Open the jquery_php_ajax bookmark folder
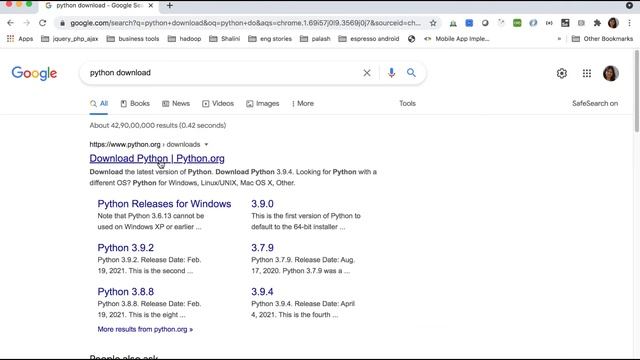Viewport: 640px width, 360px height. [x=70, y=39]
